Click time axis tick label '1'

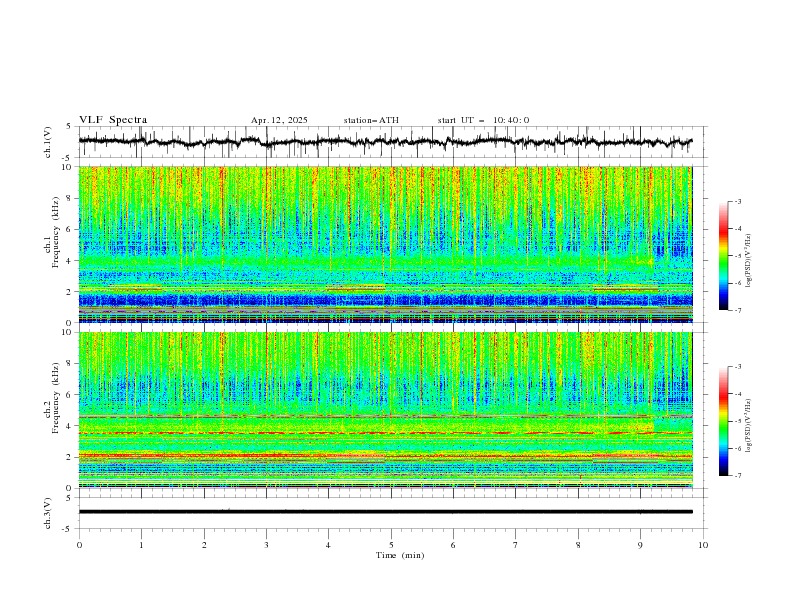coord(141,545)
